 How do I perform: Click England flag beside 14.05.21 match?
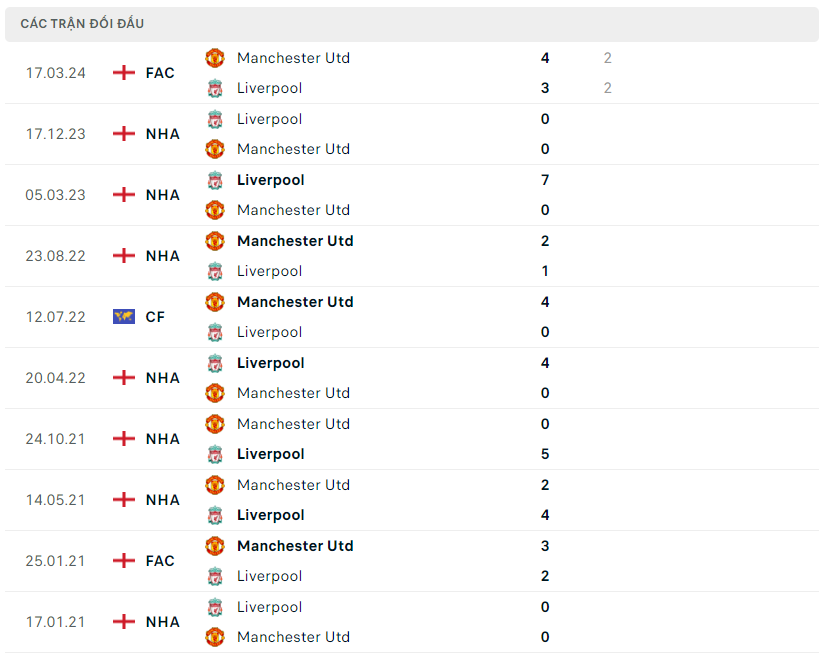tap(124, 500)
